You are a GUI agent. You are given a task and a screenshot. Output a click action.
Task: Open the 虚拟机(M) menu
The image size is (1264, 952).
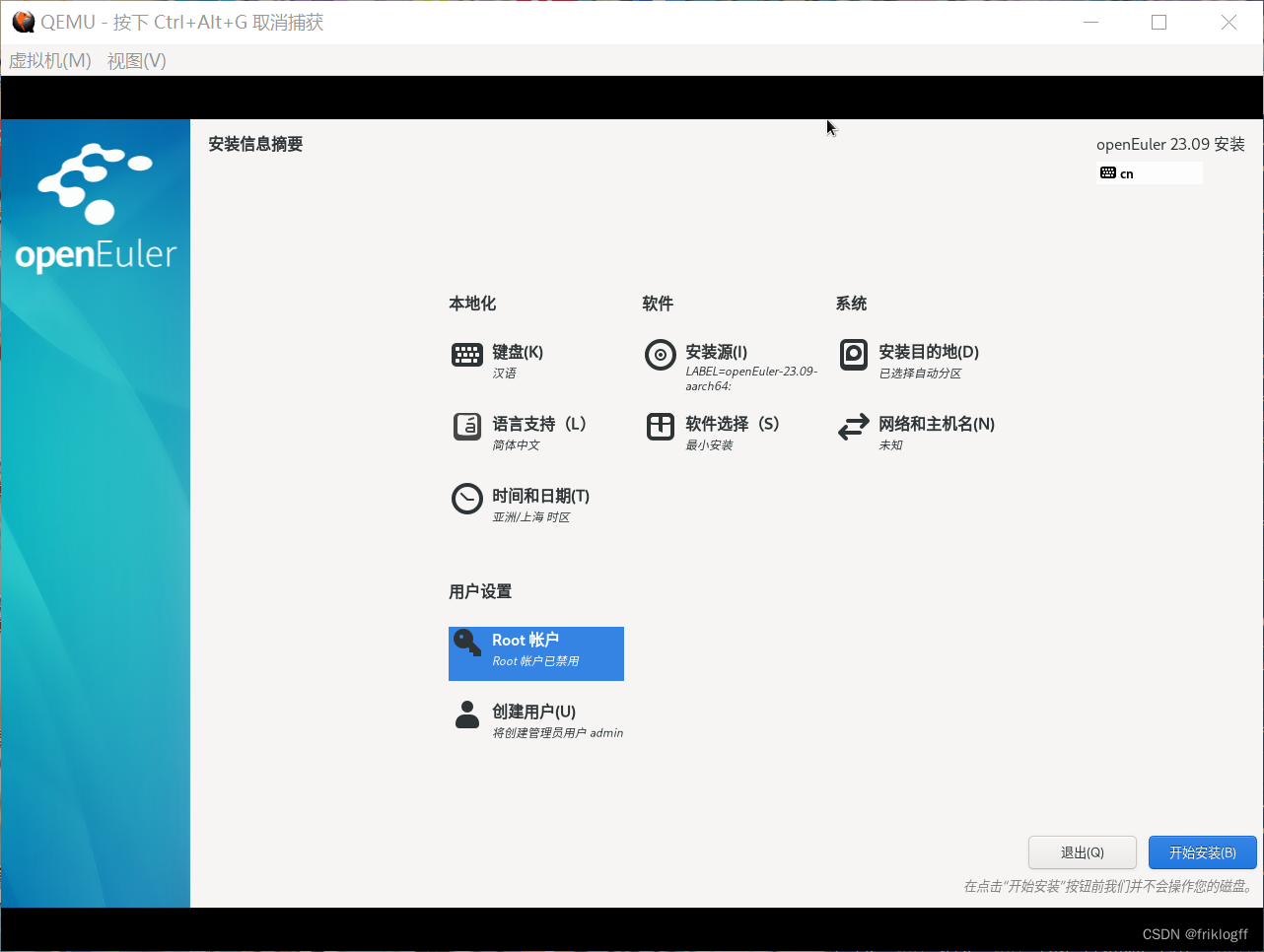click(x=50, y=61)
